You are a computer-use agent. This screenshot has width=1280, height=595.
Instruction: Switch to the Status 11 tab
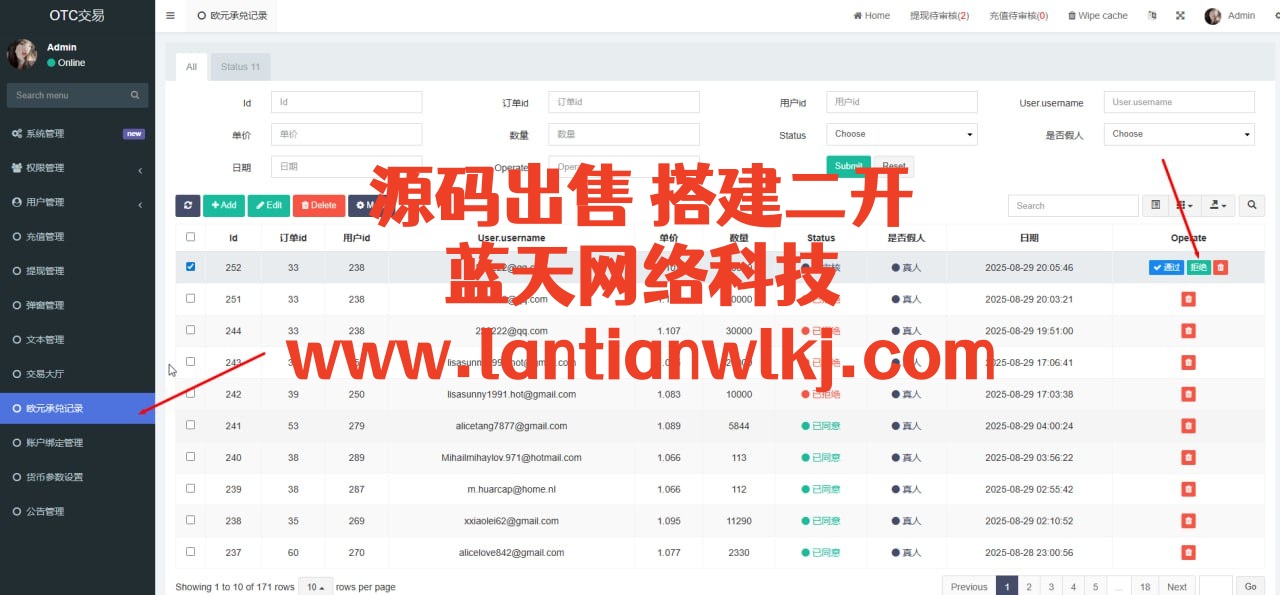tap(240, 67)
